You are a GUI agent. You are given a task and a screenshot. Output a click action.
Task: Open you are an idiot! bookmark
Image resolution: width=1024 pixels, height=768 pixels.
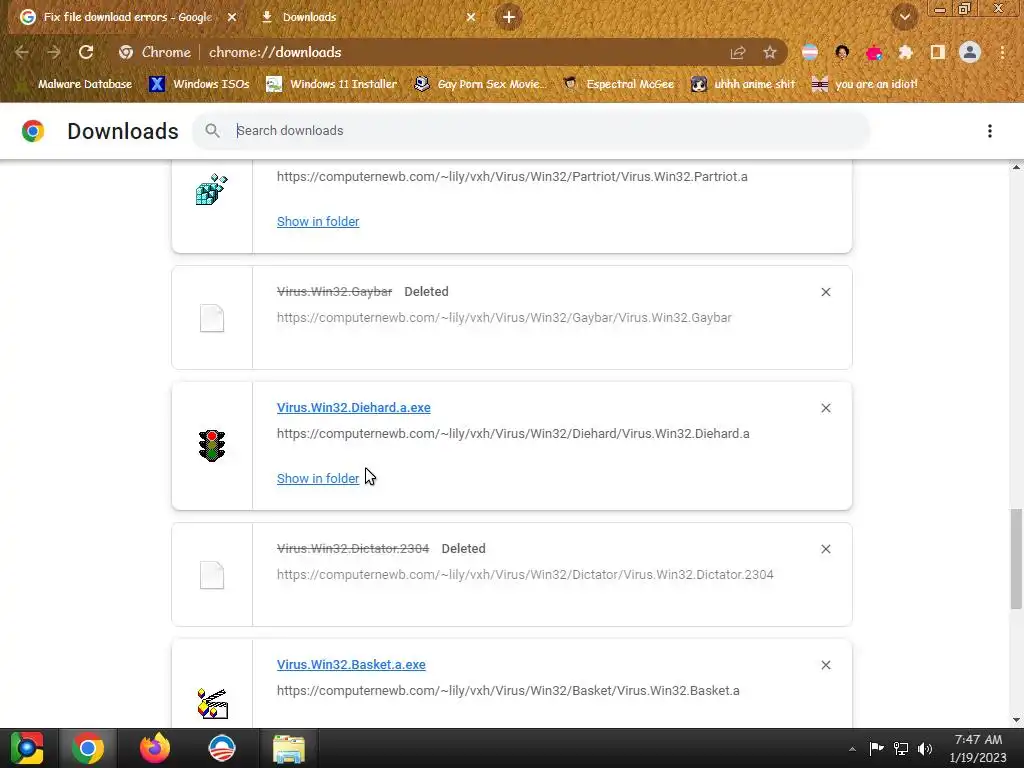click(864, 84)
